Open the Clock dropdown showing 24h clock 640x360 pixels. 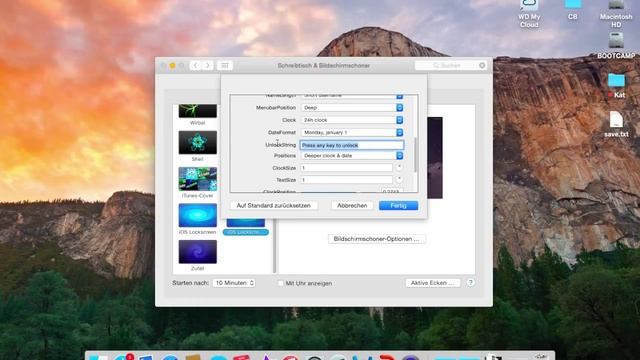352,120
